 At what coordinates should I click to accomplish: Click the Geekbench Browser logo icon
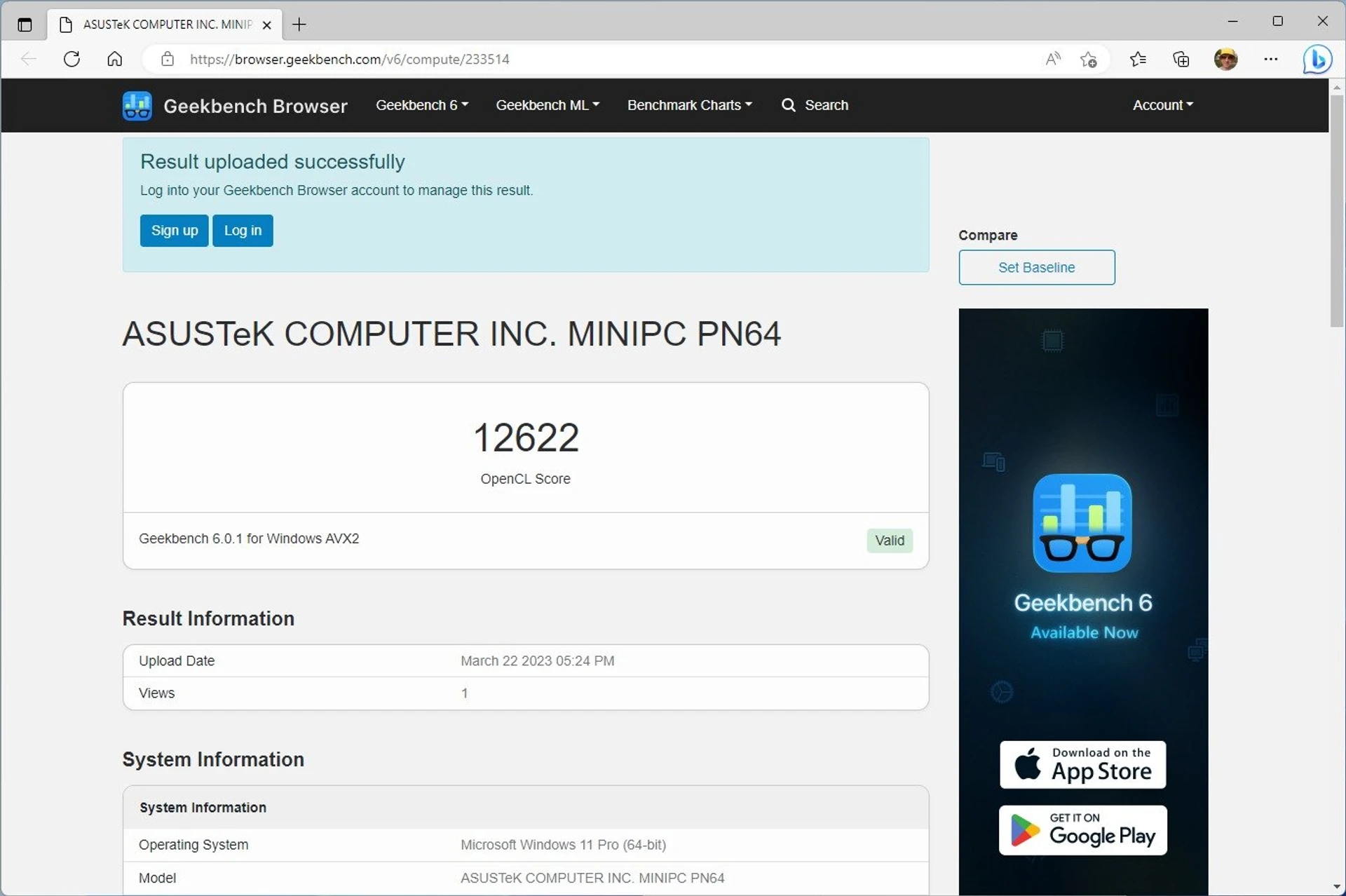[137, 106]
